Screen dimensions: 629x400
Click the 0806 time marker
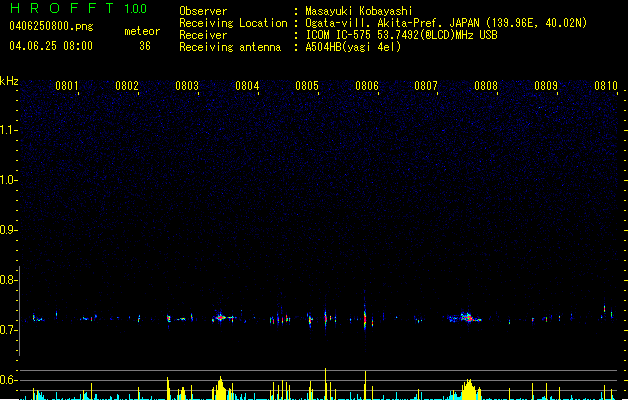(x=367, y=86)
